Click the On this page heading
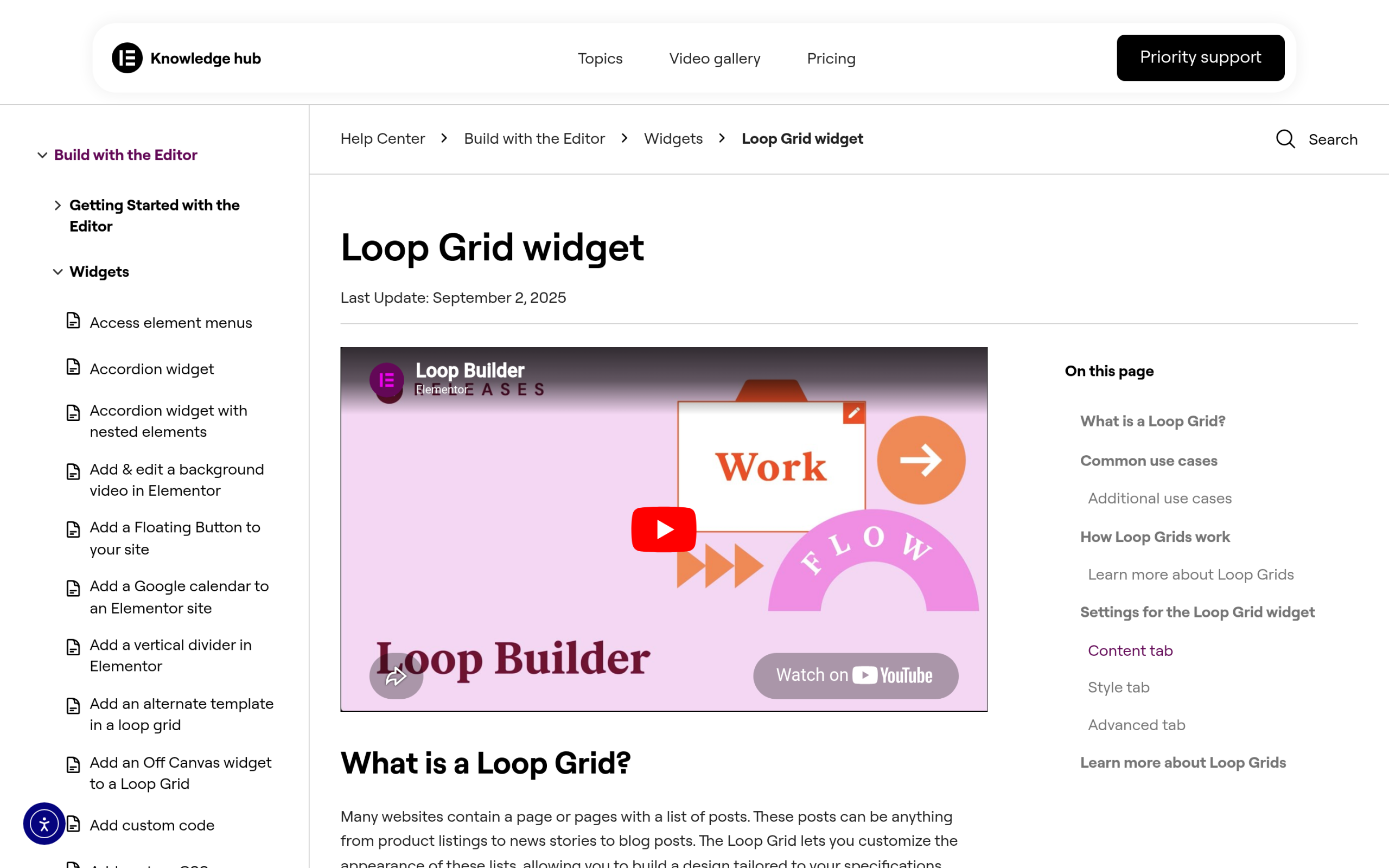 [x=1109, y=372]
